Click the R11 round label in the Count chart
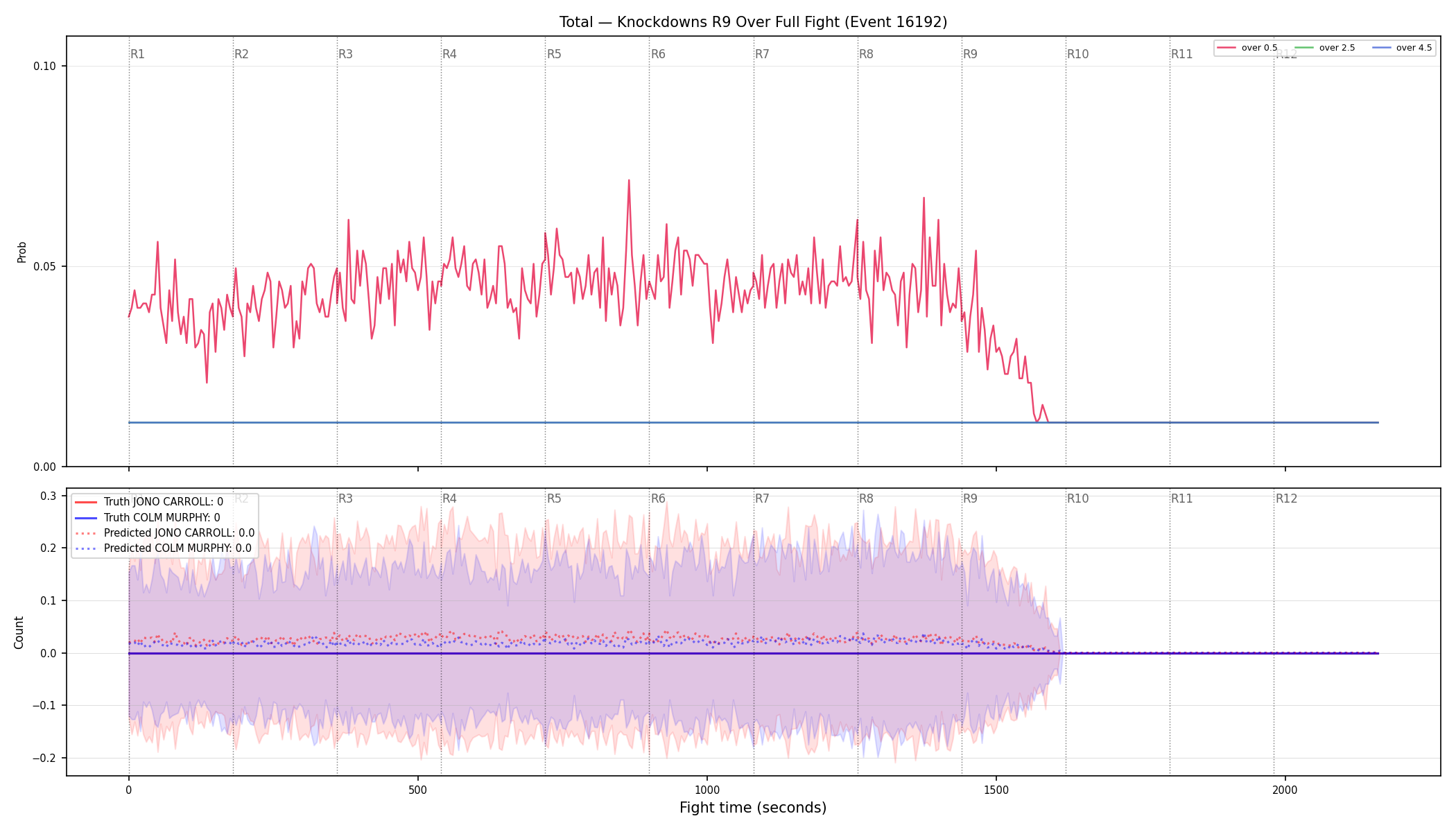Screen dimensions: 1456x832 (1181, 499)
